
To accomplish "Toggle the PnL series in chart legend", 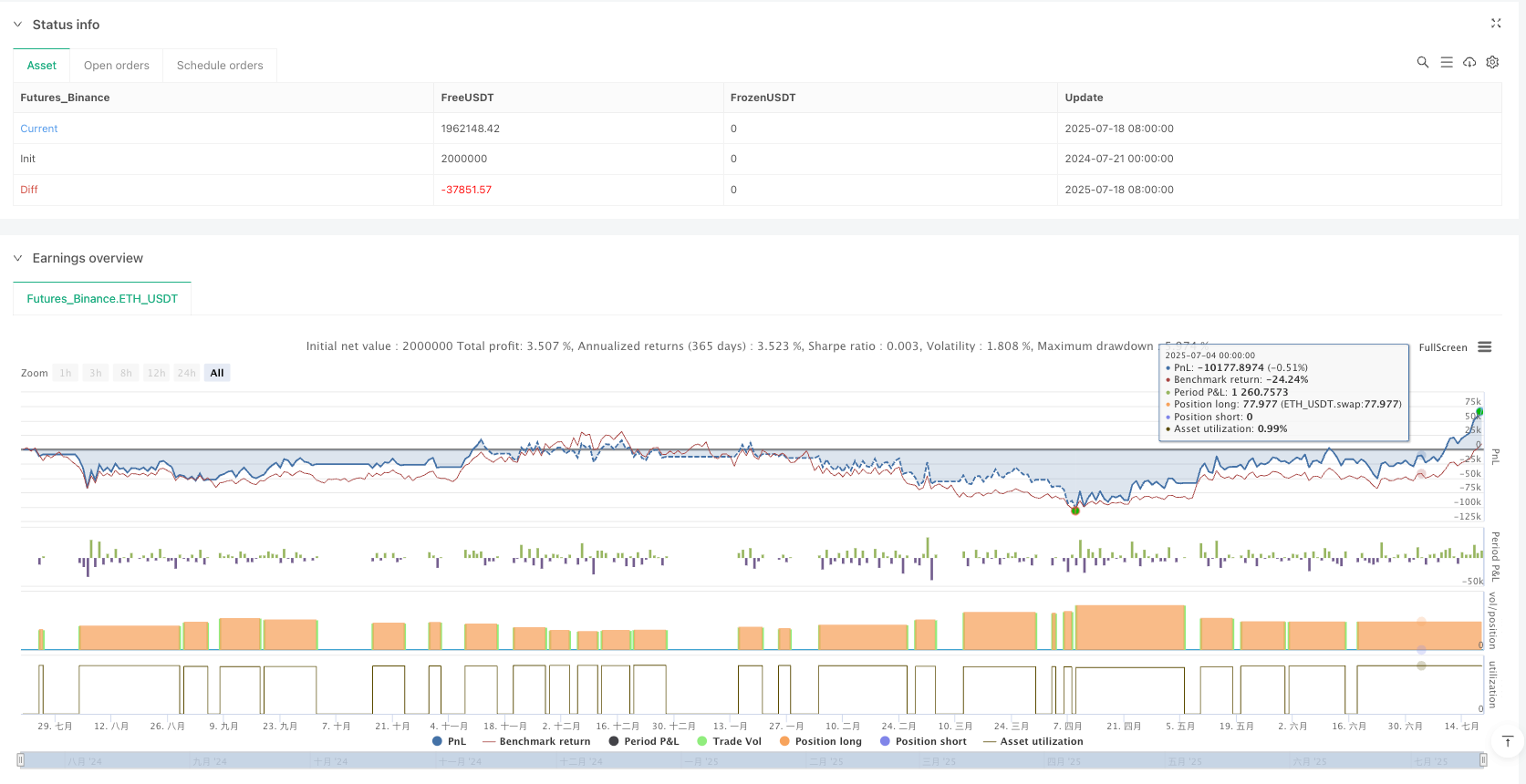I will coord(449,741).
